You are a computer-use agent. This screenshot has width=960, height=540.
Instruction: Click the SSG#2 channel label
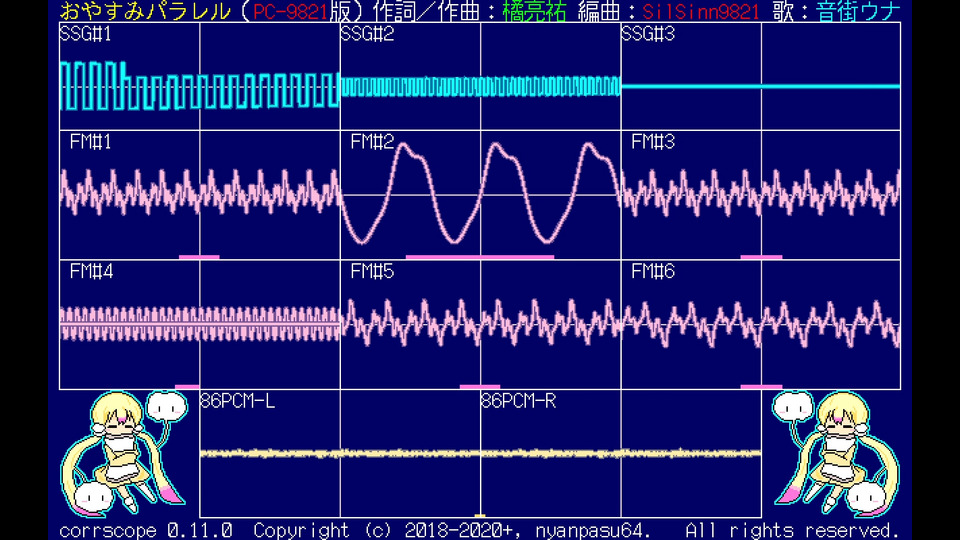367,34
